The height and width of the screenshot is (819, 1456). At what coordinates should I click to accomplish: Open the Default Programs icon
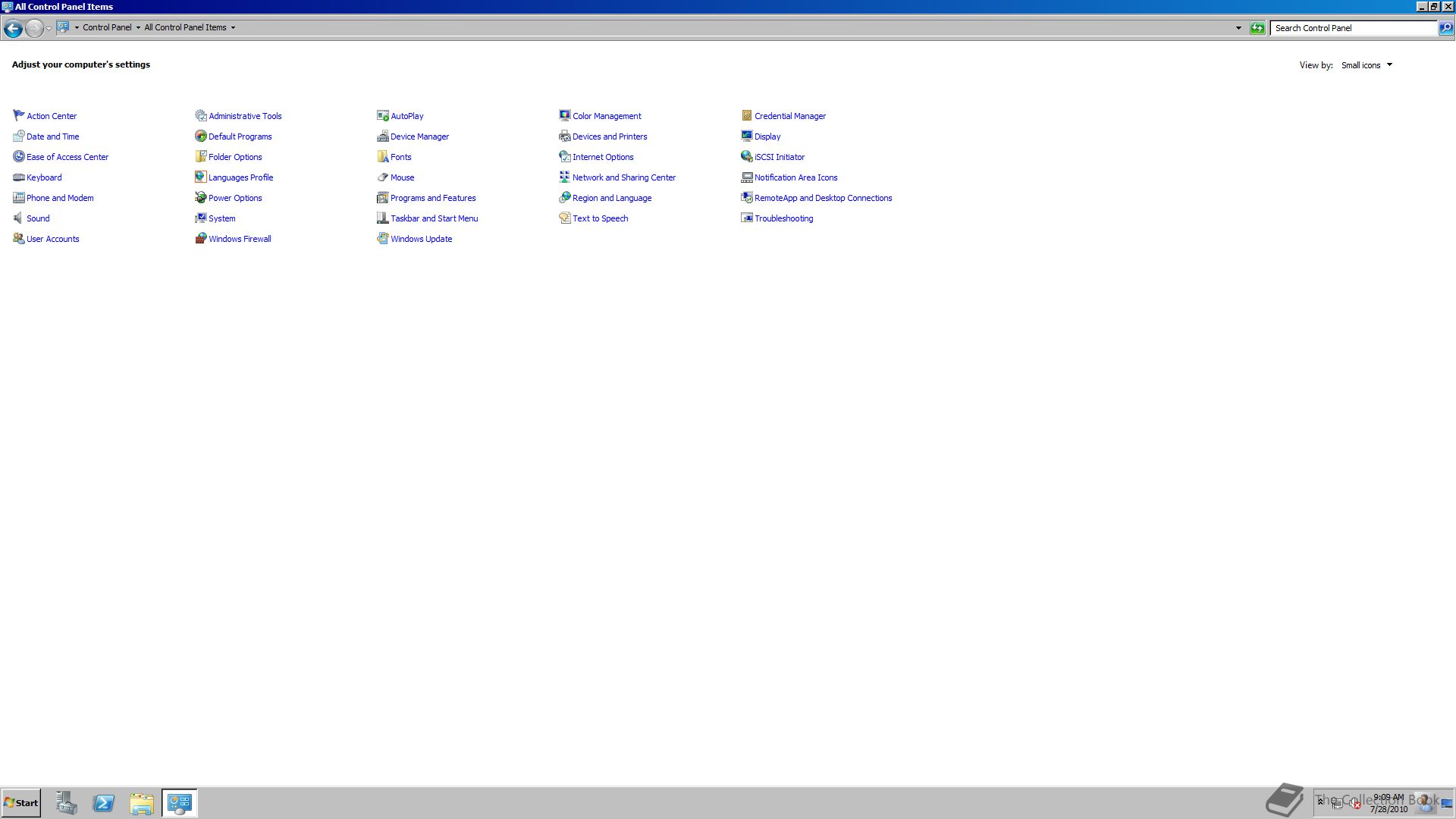[x=200, y=136]
